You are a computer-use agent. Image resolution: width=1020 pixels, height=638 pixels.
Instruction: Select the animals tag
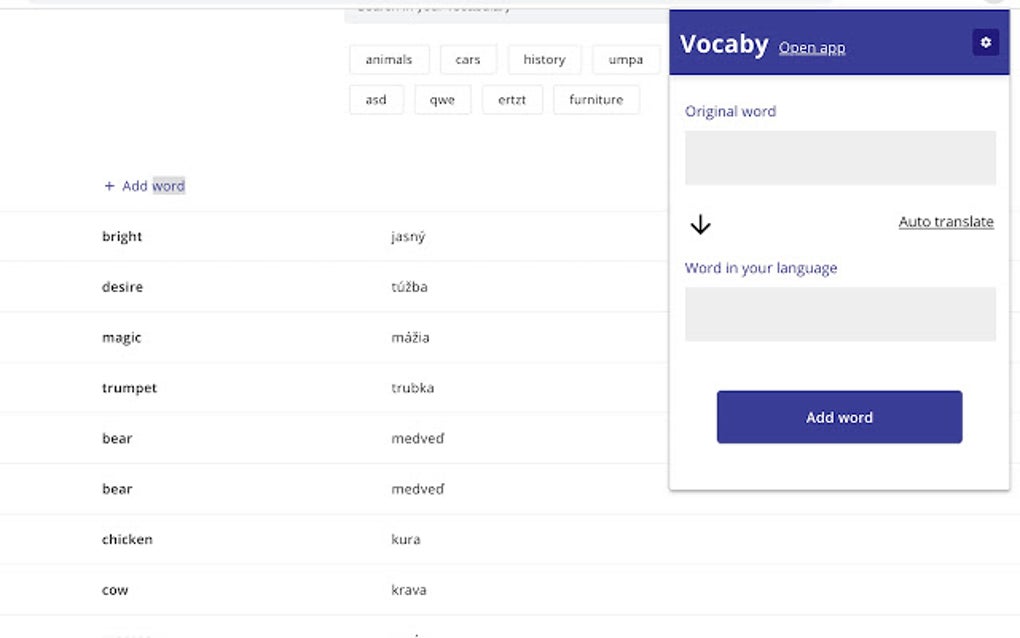coord(389,60)
